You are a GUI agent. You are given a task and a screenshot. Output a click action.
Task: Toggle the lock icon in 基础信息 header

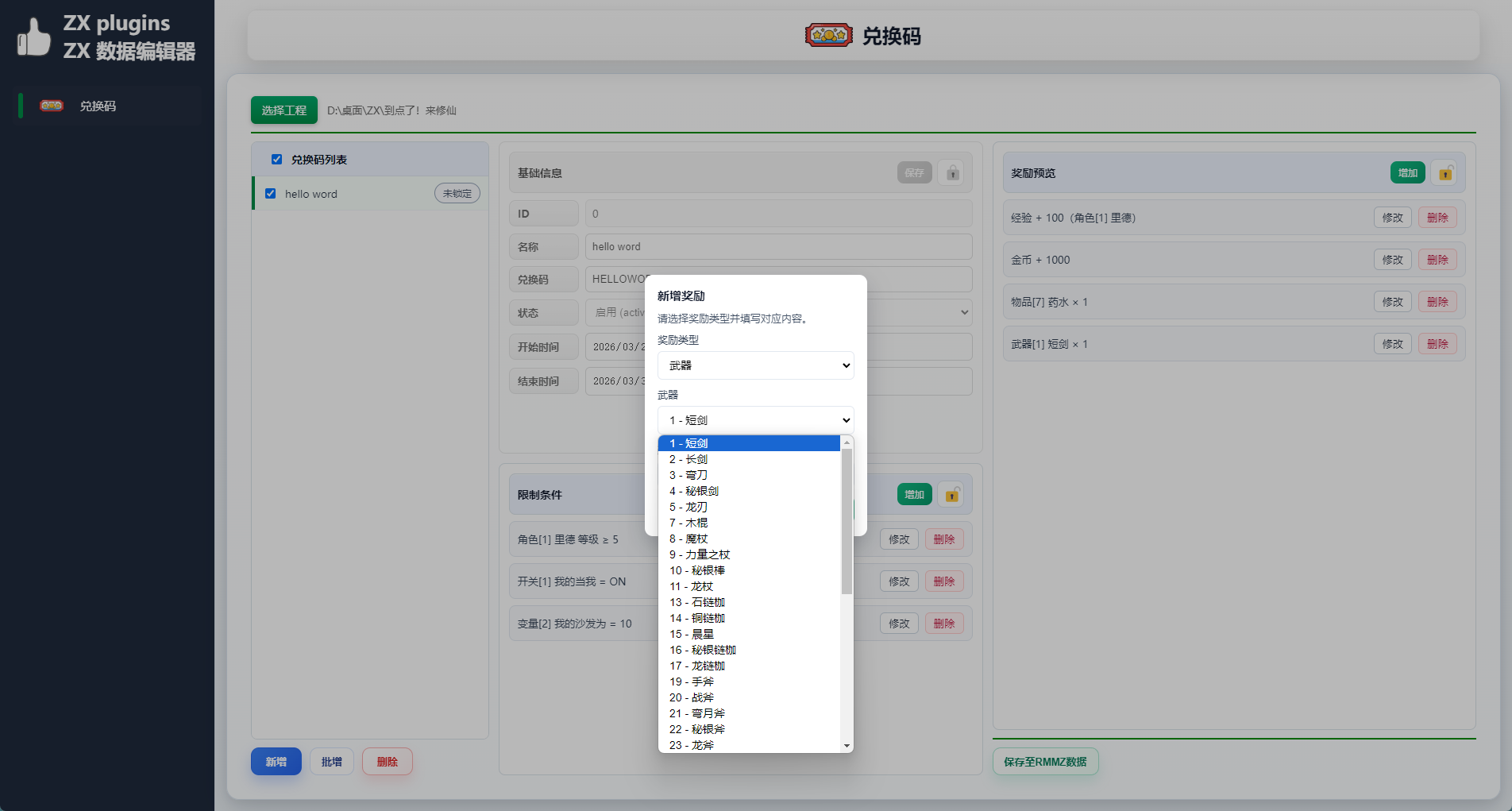point(952,172)
